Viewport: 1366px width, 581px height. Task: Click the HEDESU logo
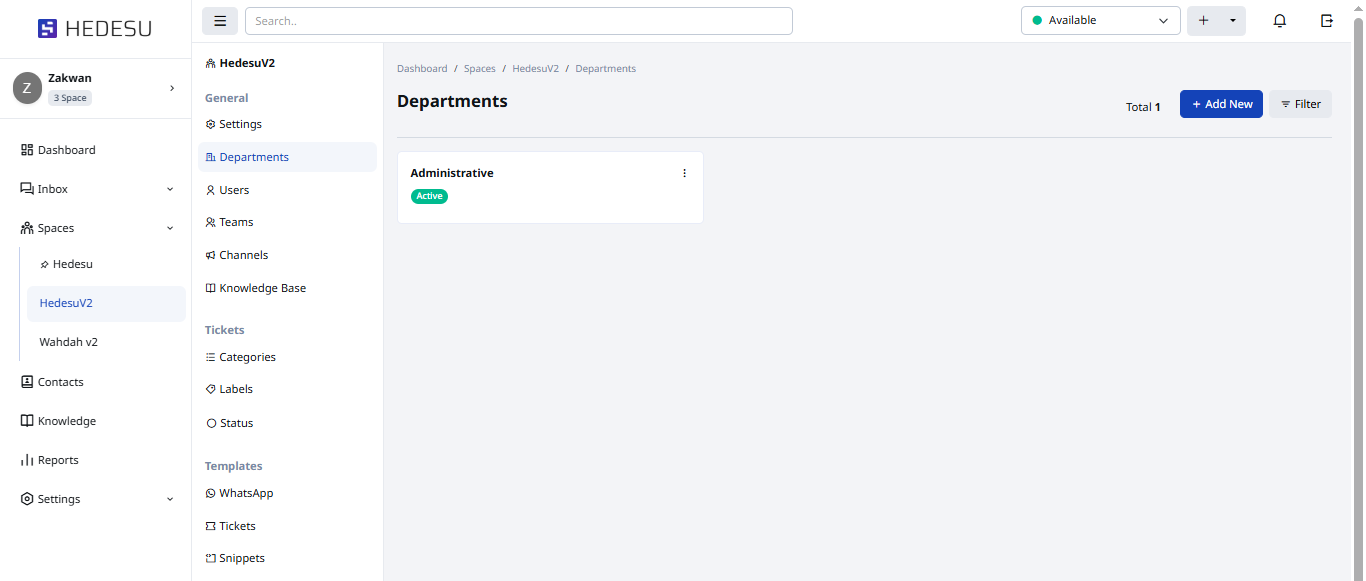95,29
